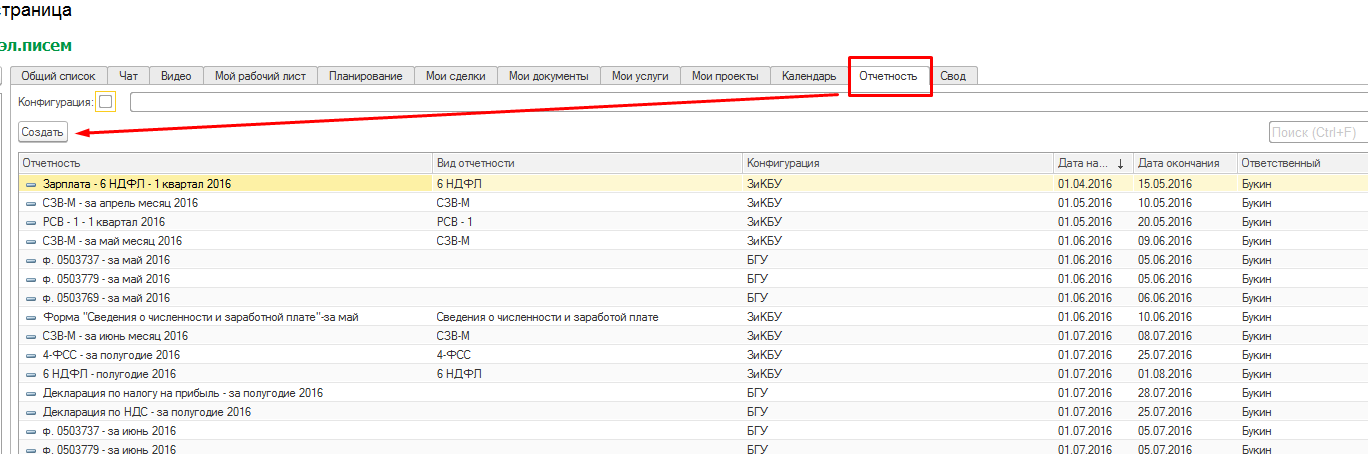Click the row icon beside СЗВ-М - за апрель месяц 2016
The image size is (1368, 454).
(31, 203)
